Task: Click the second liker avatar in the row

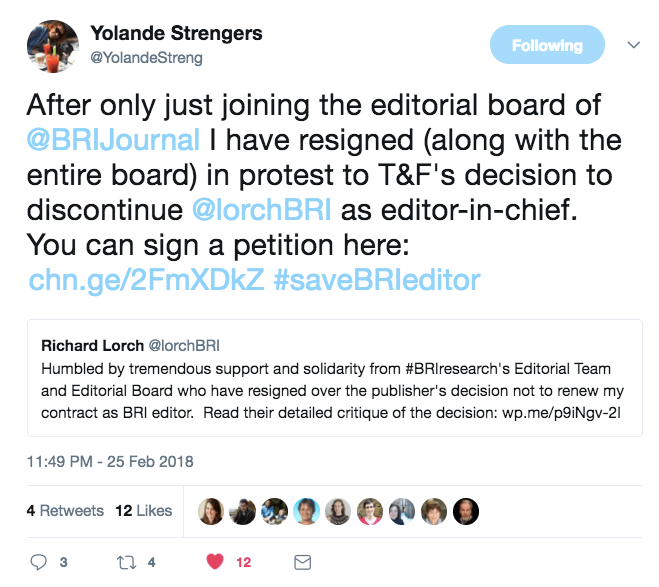Action: point(244,511)
